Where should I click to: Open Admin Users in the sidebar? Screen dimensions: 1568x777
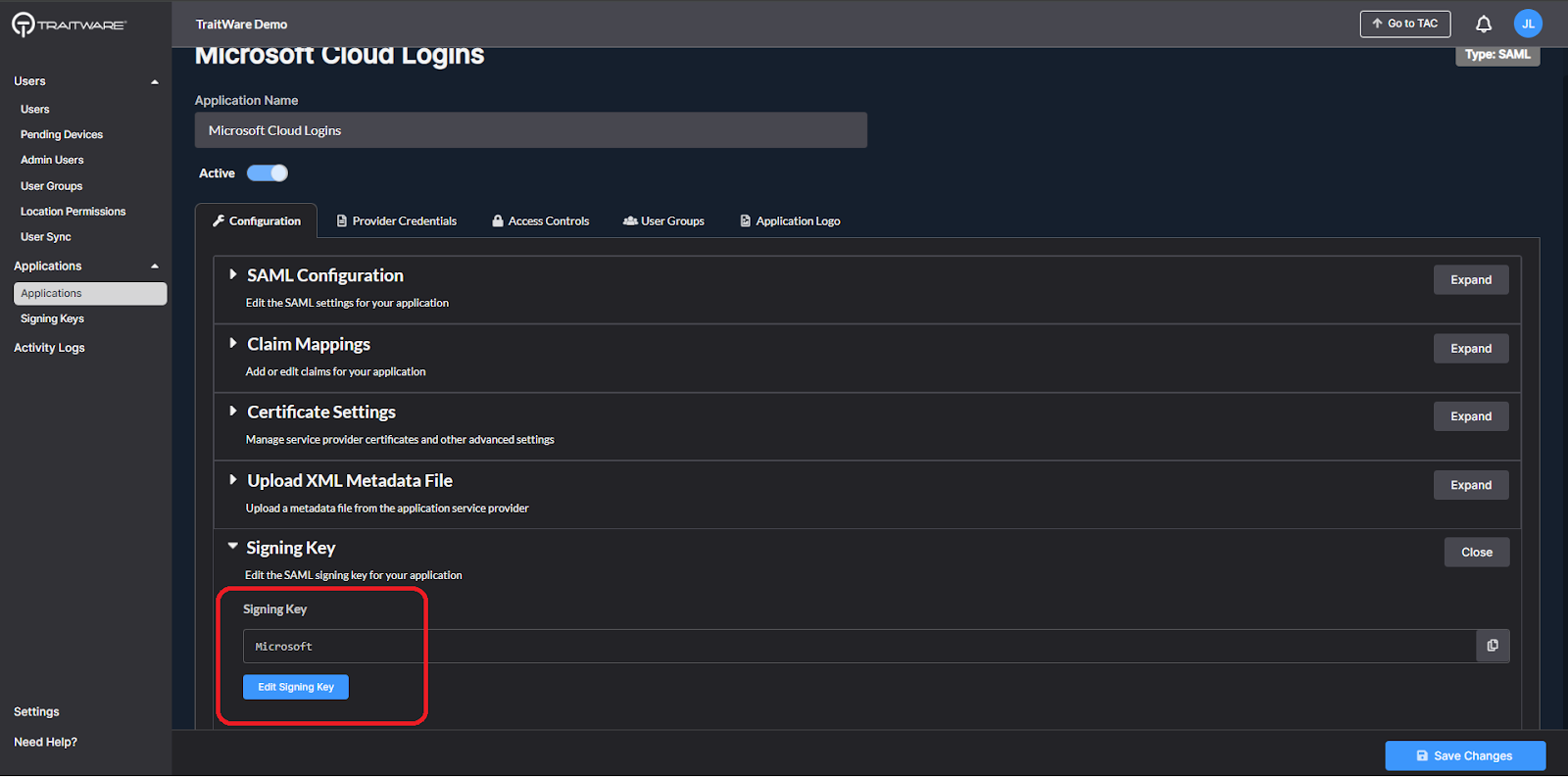52,161
